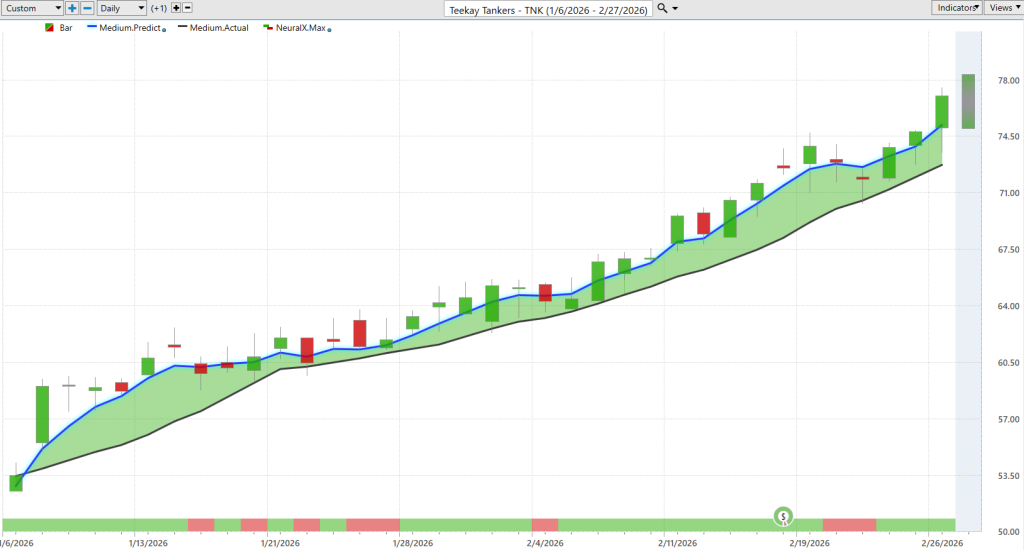Viewport: 1024px width, 550px height.
Task: Click the Medium.Predict legend label
Action: pos(130,27)
